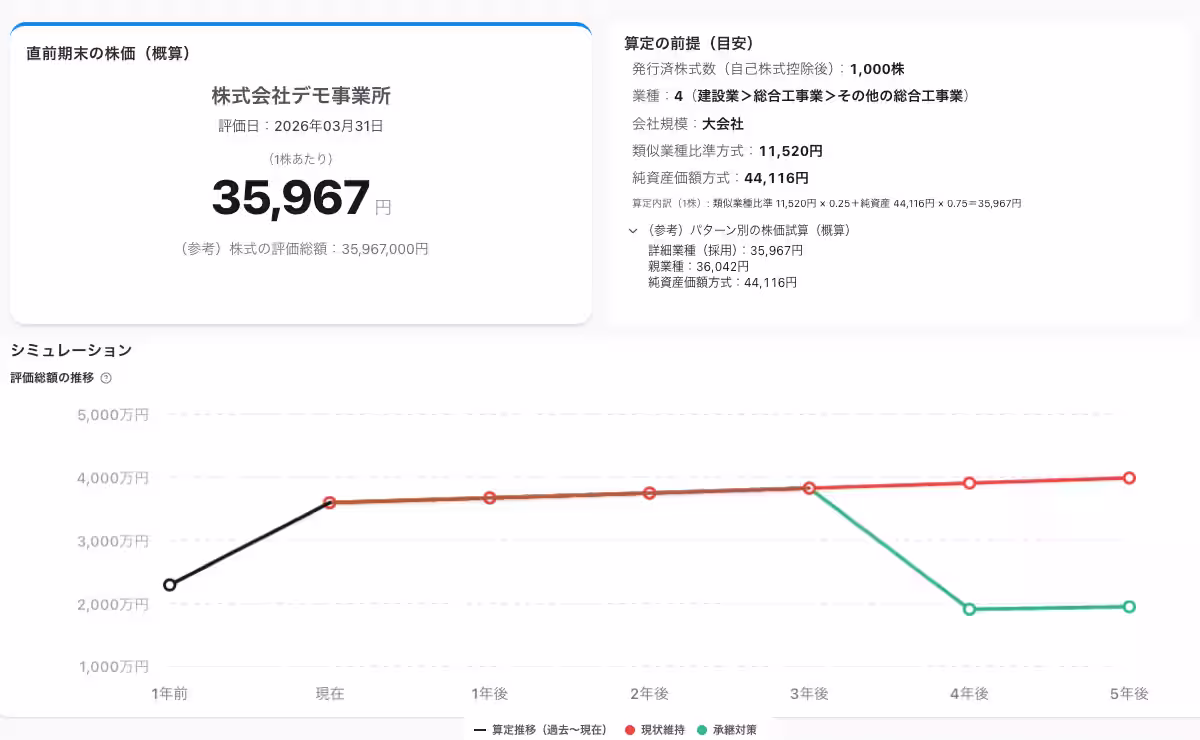Select green 承継対策 point at 5年後
The image size is (1200, 740).
pyautogui.click(x=1129, y=607)
